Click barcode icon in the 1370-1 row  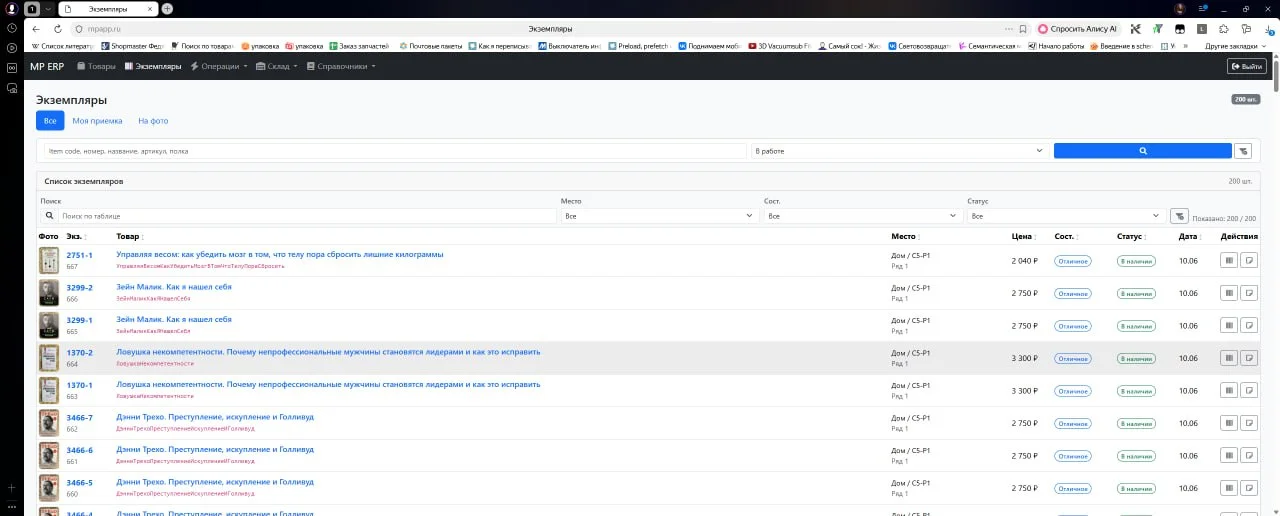point(1228,390)
